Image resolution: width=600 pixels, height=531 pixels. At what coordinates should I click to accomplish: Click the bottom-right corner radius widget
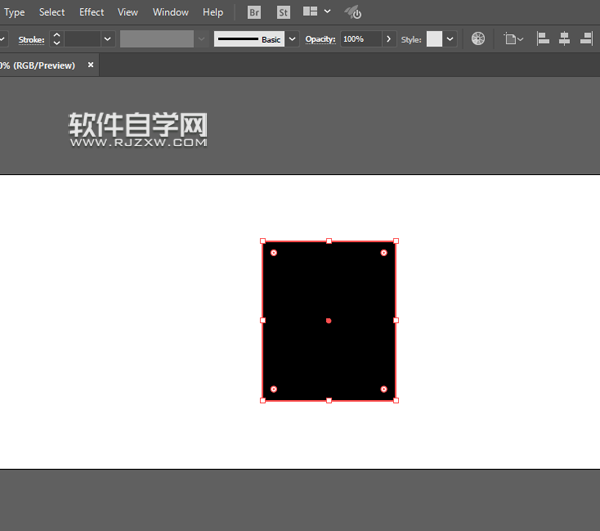point(384,389)
